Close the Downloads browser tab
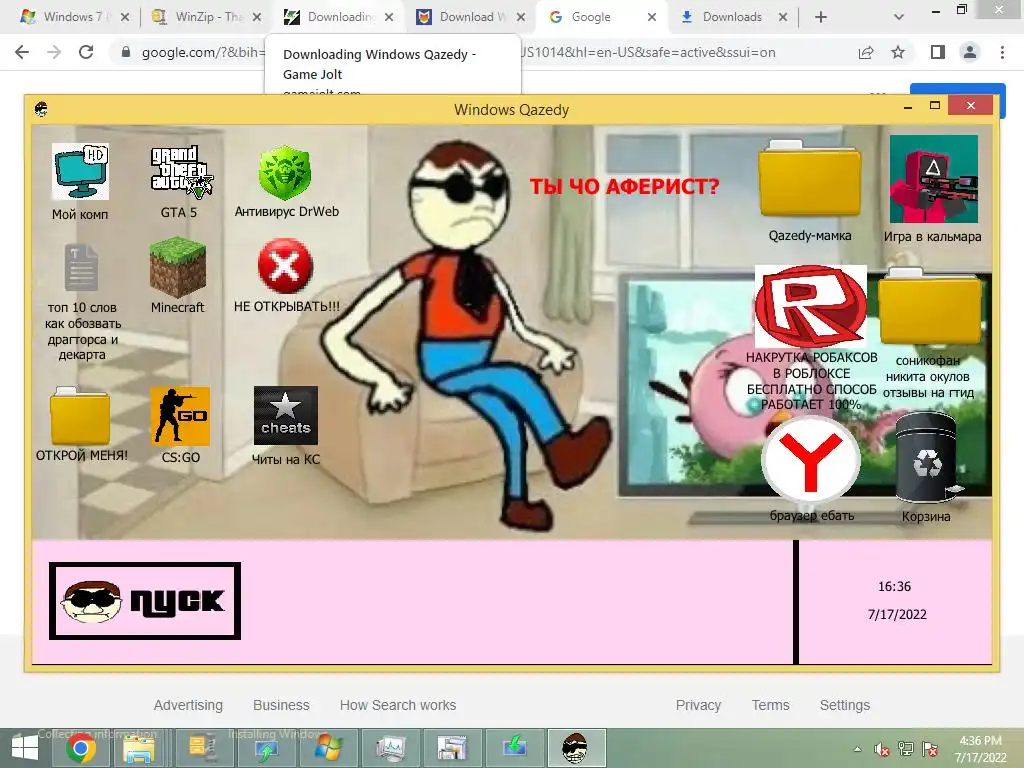 point(782,17)
